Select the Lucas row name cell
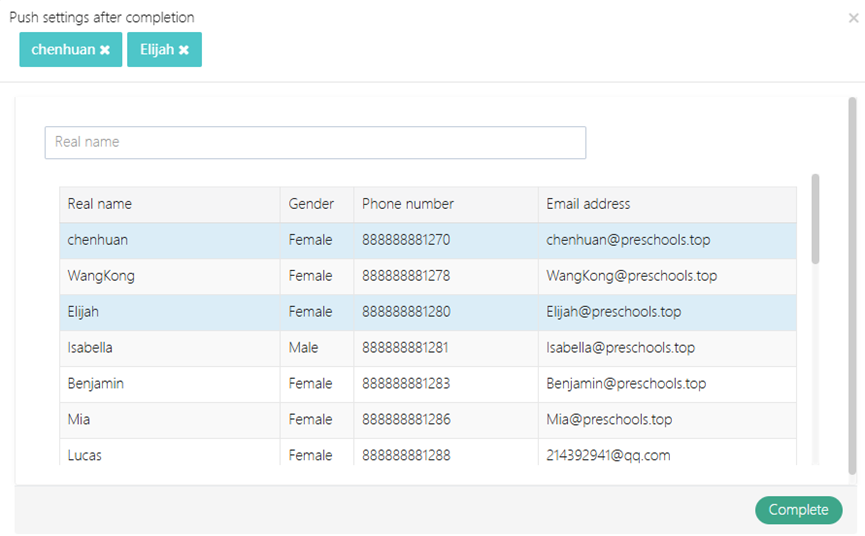The image size is (865, 536). [170, 452]
